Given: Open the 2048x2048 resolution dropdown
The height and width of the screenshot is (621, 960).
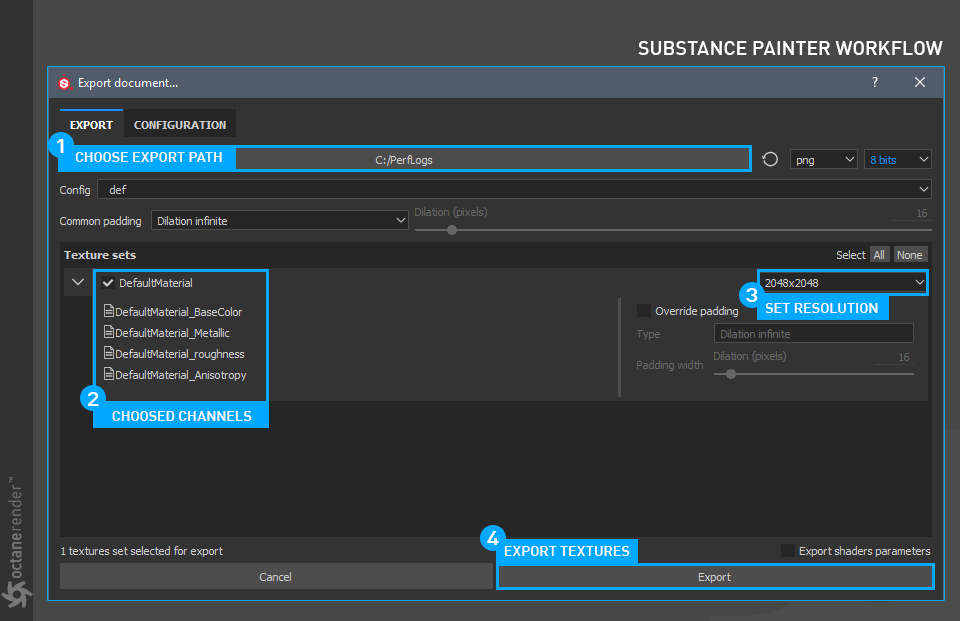Looking at the screenshot, I should point(843,282).
